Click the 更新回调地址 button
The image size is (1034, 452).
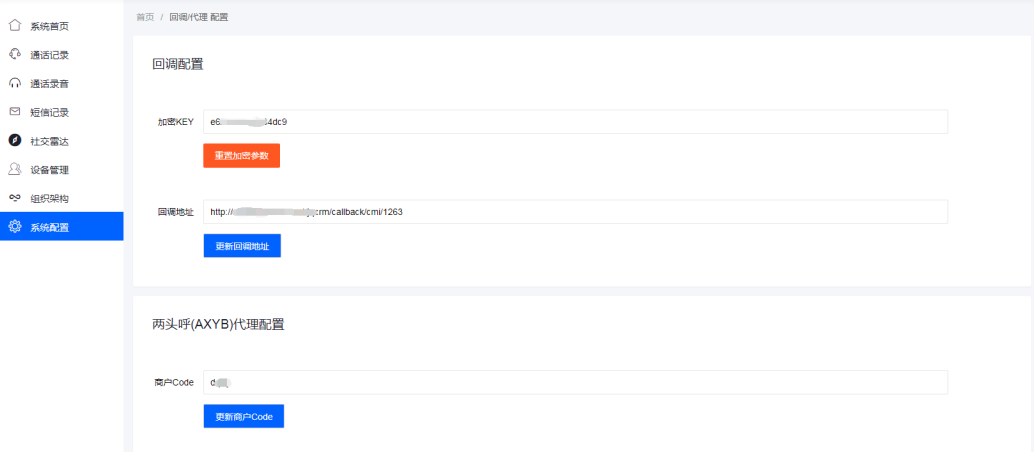(242, 246)
